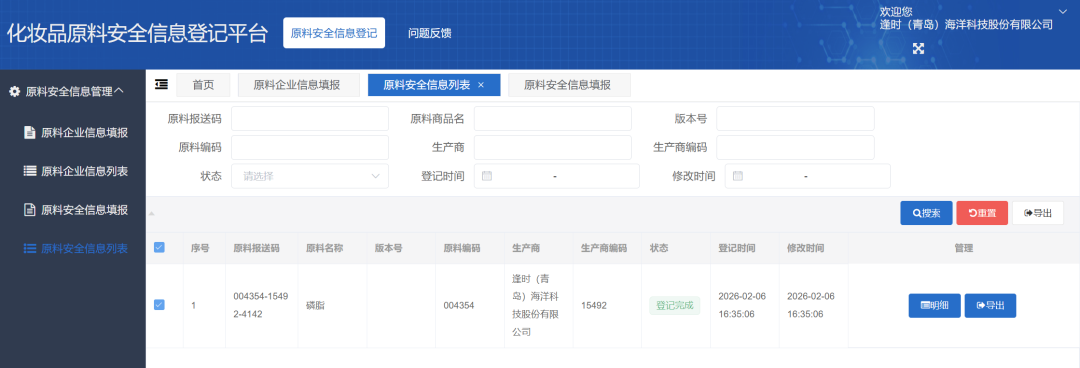The height and width of the screenshot is (368, 1080).
Task: Close the 原料安全信息列表 tab
Action: tap(481, 85)
